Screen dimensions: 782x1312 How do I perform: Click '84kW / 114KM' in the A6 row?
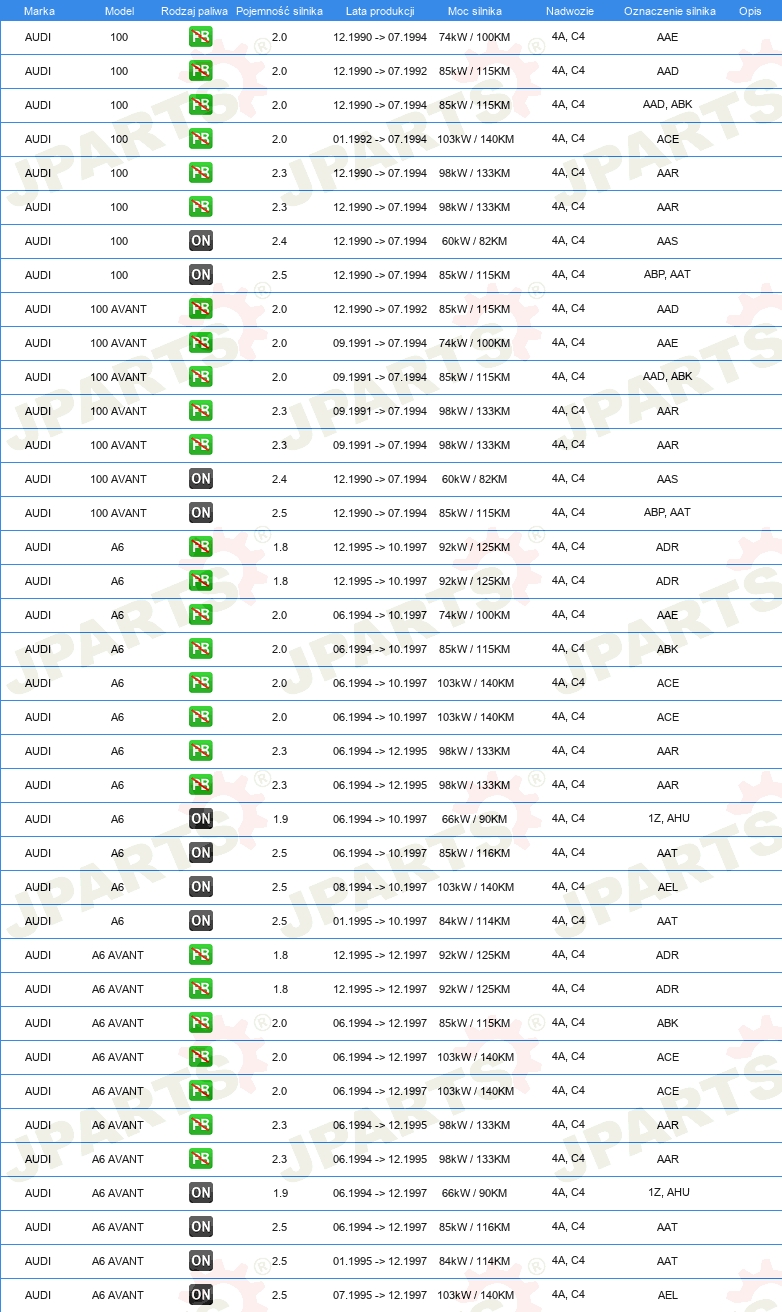click(x=475, y=921)
